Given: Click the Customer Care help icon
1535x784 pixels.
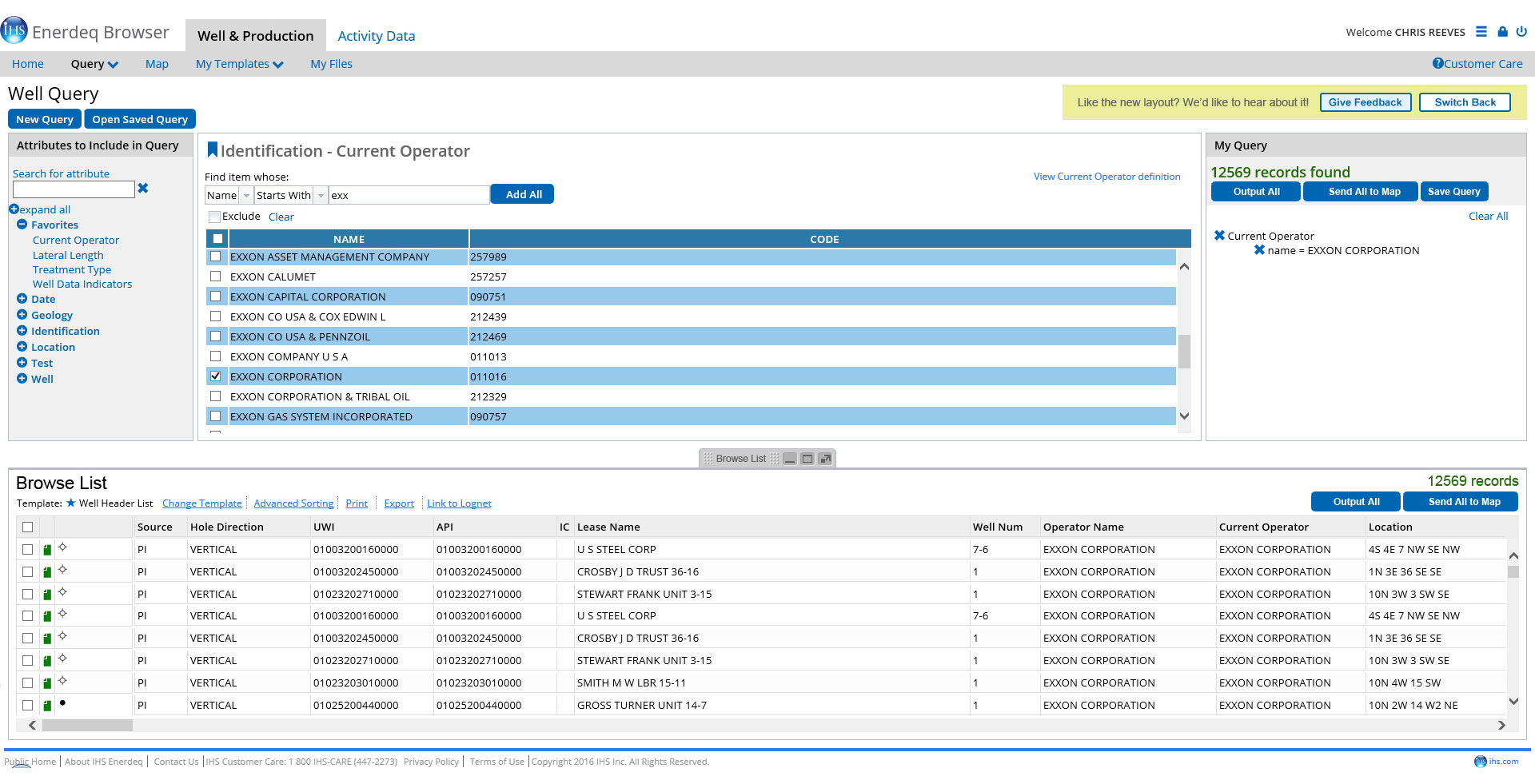Looking at the screenshot, I should [x=1437, y=63].
